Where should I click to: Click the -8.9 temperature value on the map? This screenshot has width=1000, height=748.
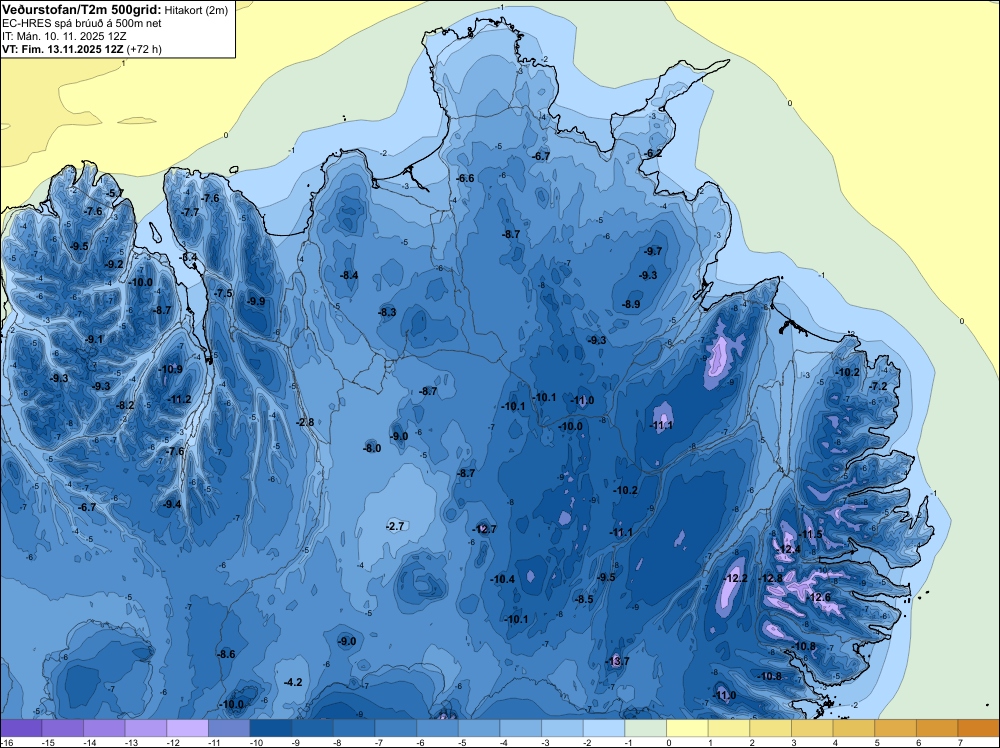tap(631, 305)
